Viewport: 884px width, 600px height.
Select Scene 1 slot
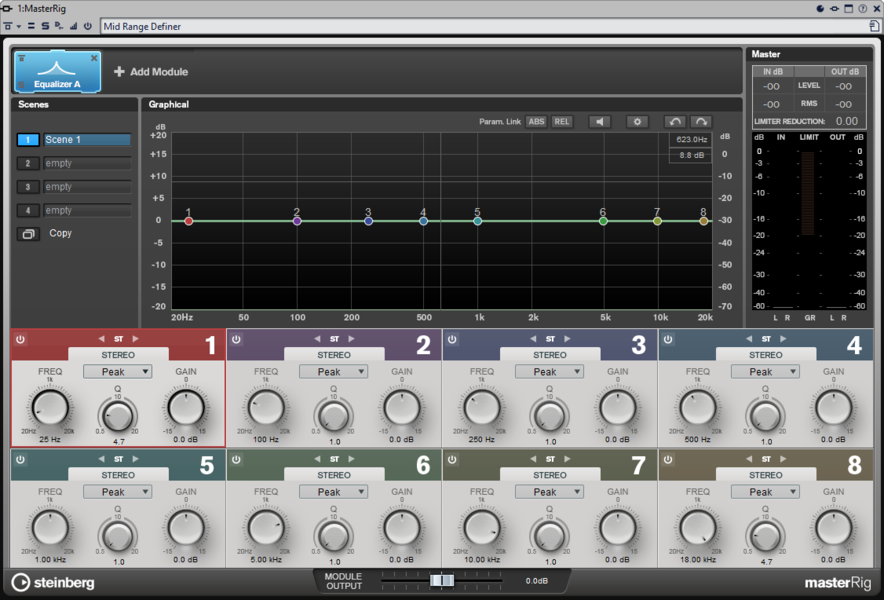tap(87, 139)
